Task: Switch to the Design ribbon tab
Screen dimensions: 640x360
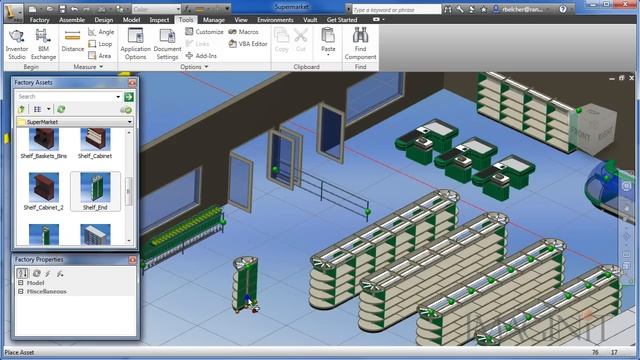Action: tap(104, 20)
